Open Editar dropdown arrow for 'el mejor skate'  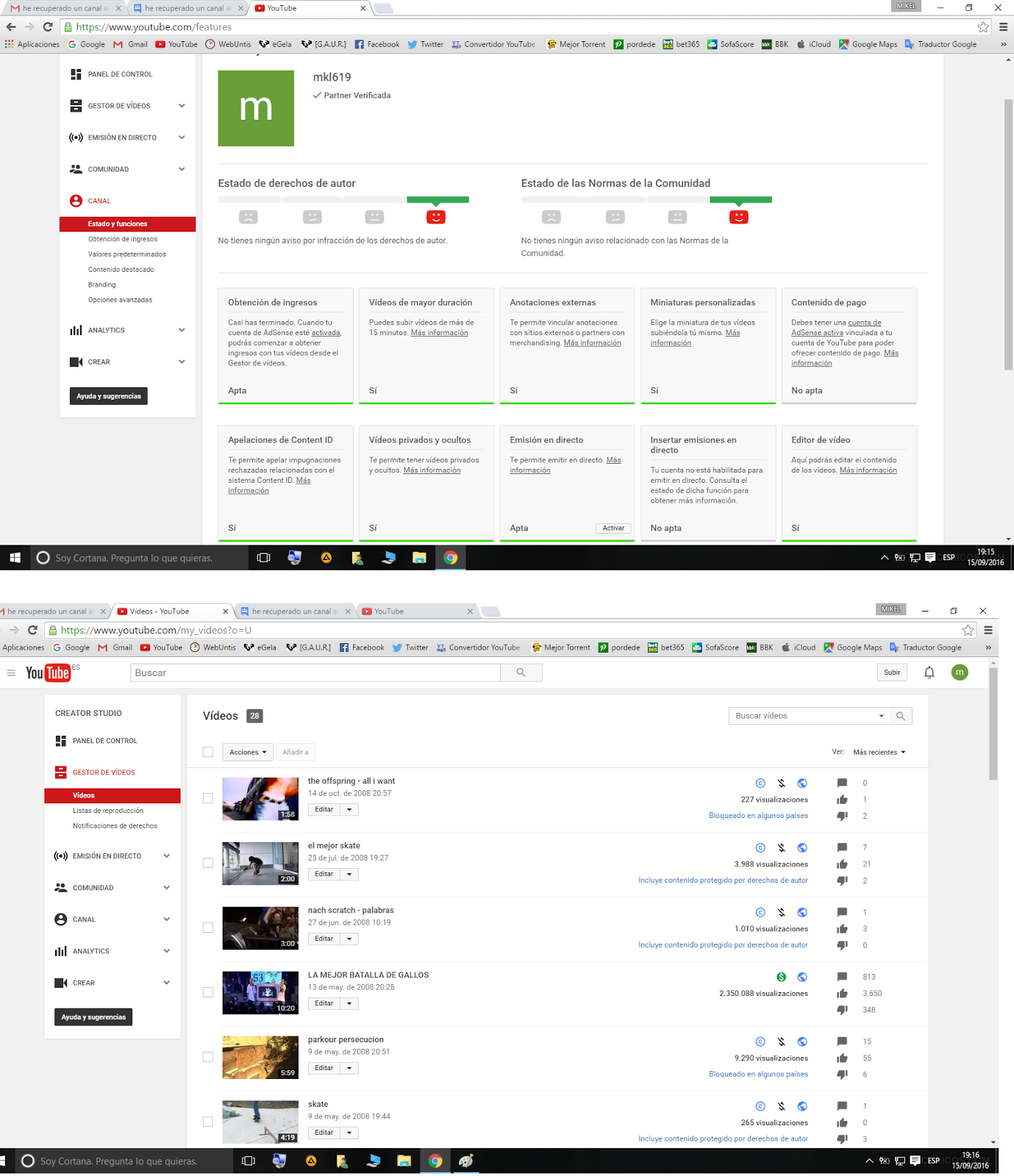(349, 874)
